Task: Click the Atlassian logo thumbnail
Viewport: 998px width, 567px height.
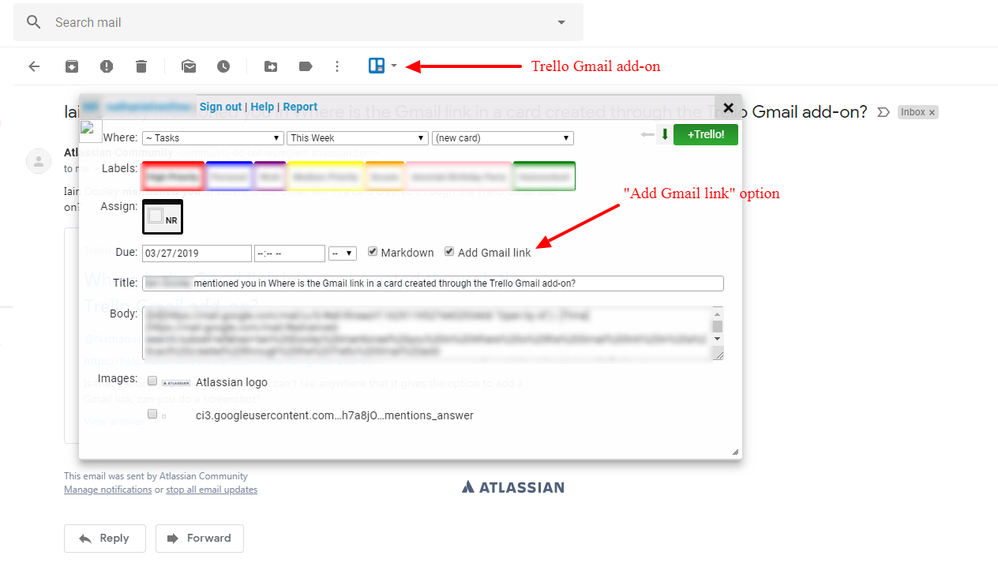Action: 176,382
